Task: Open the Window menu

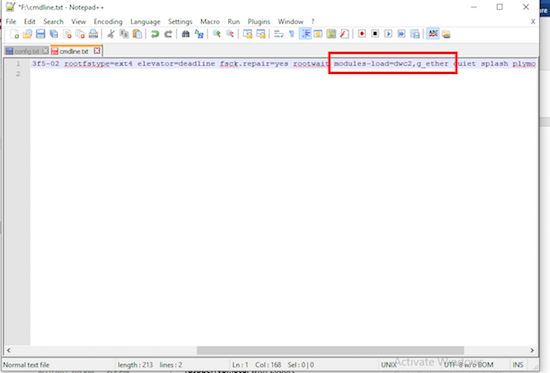Action: (290, 21)
